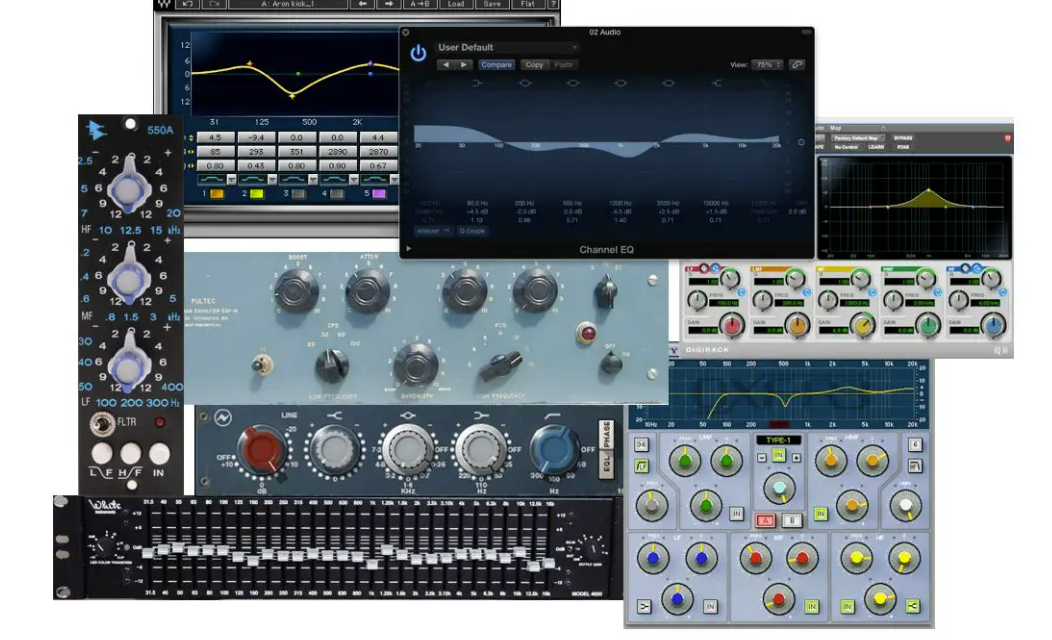Screen dimensions: 1052x640
Task: Toggle the Channel EQ power button
Action: click(418, 52)
